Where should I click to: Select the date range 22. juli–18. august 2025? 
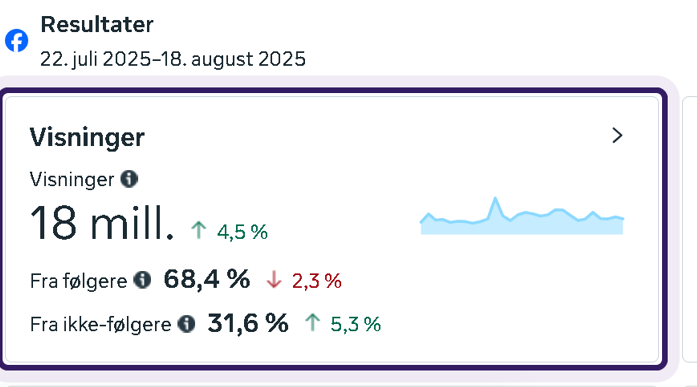point(173,59)
